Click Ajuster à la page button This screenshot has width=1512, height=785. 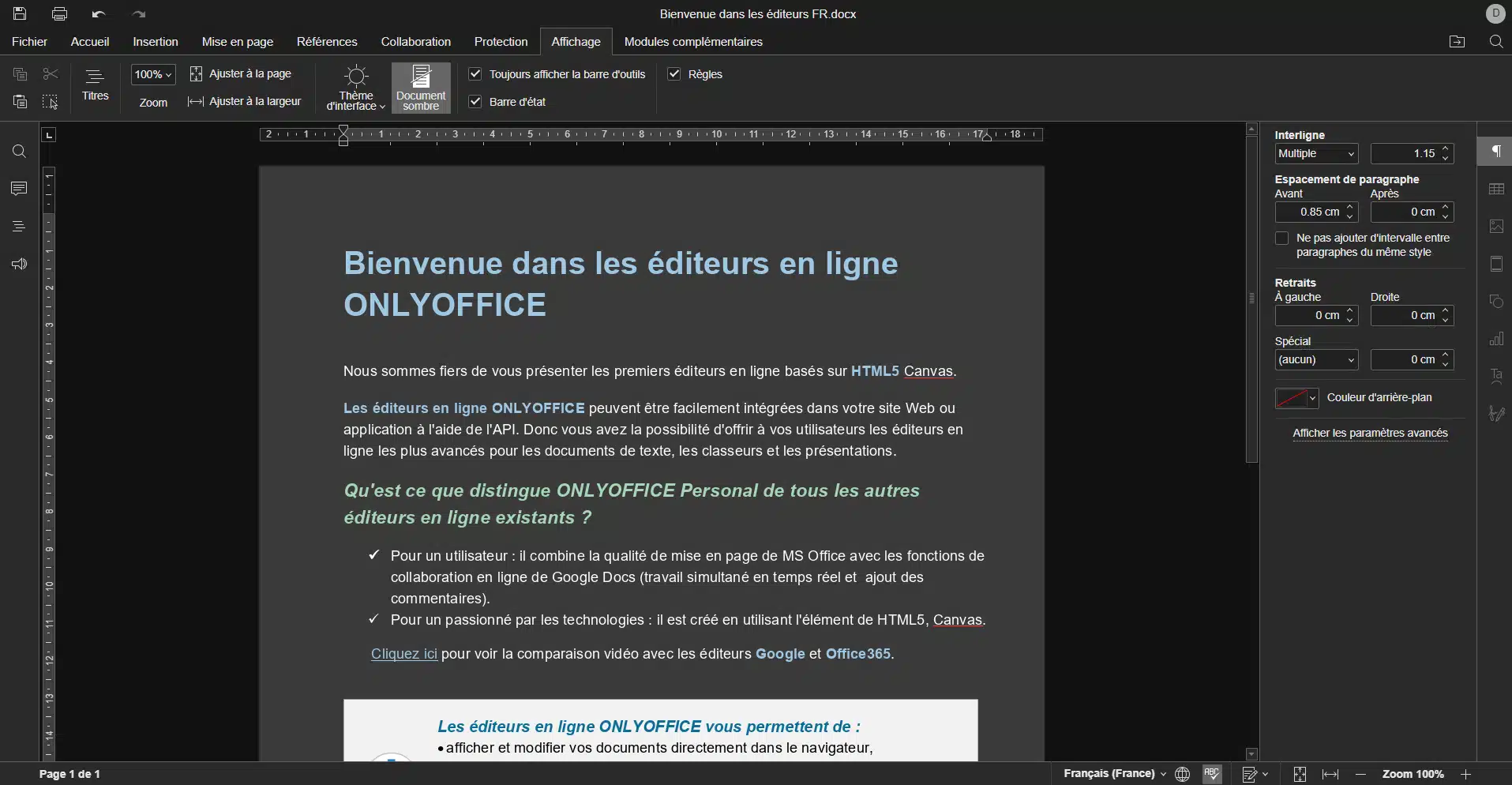242,74
